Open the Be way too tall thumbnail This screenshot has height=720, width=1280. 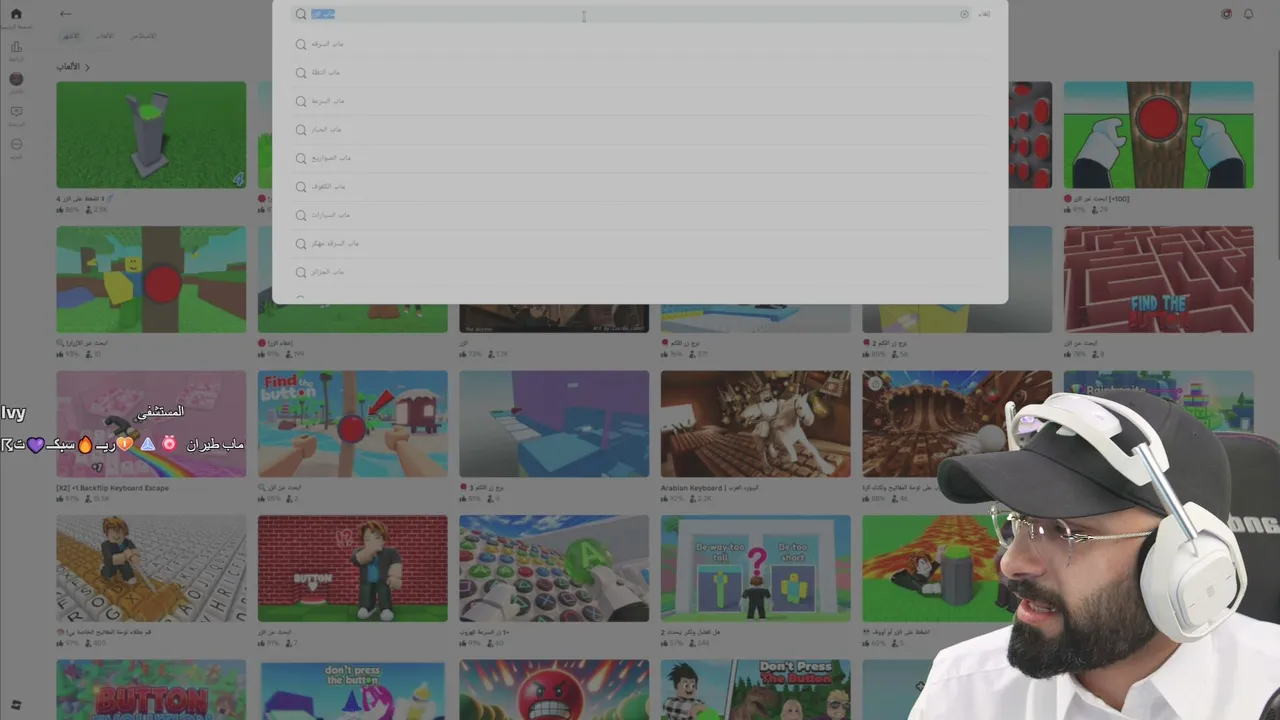(x=756, y=568)
